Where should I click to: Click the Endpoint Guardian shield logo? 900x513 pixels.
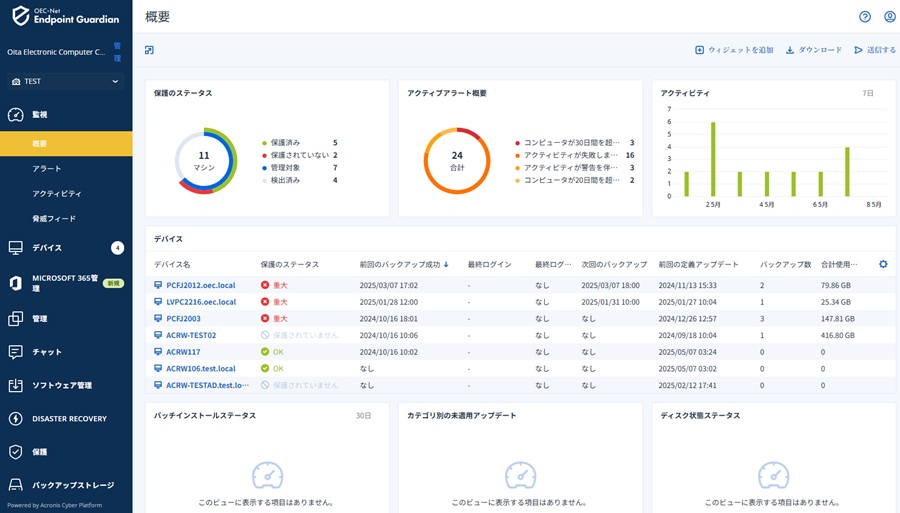click(21, 15)
